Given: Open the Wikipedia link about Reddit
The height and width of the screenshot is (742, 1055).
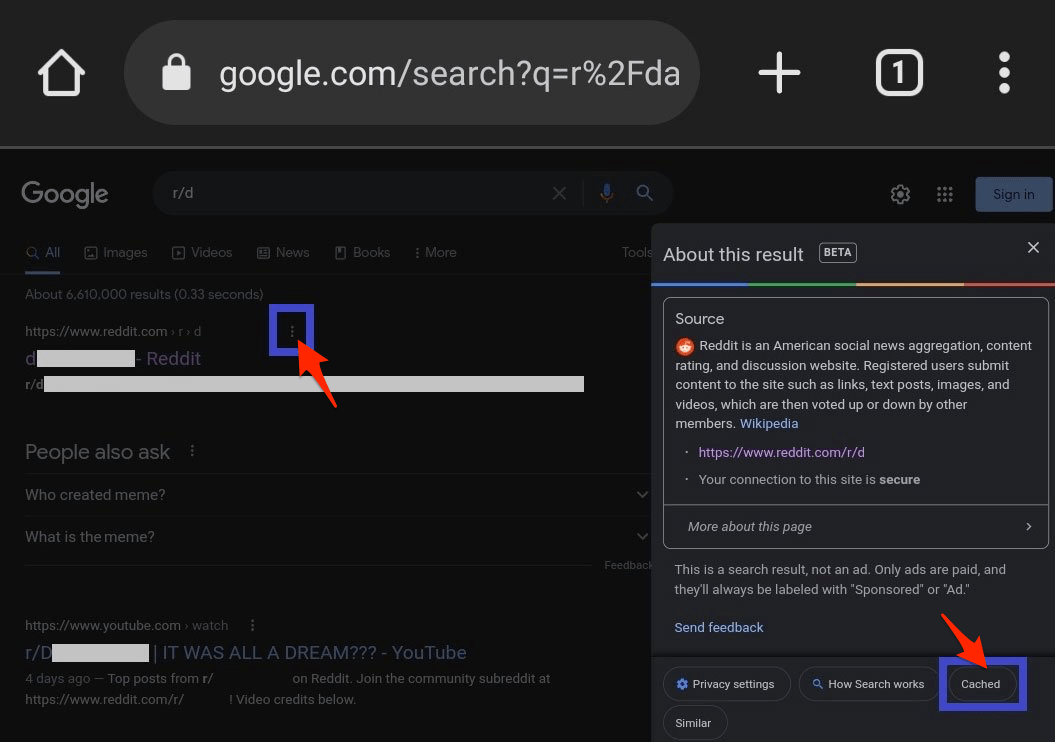Looking at the screenshot, I should 769,423.
